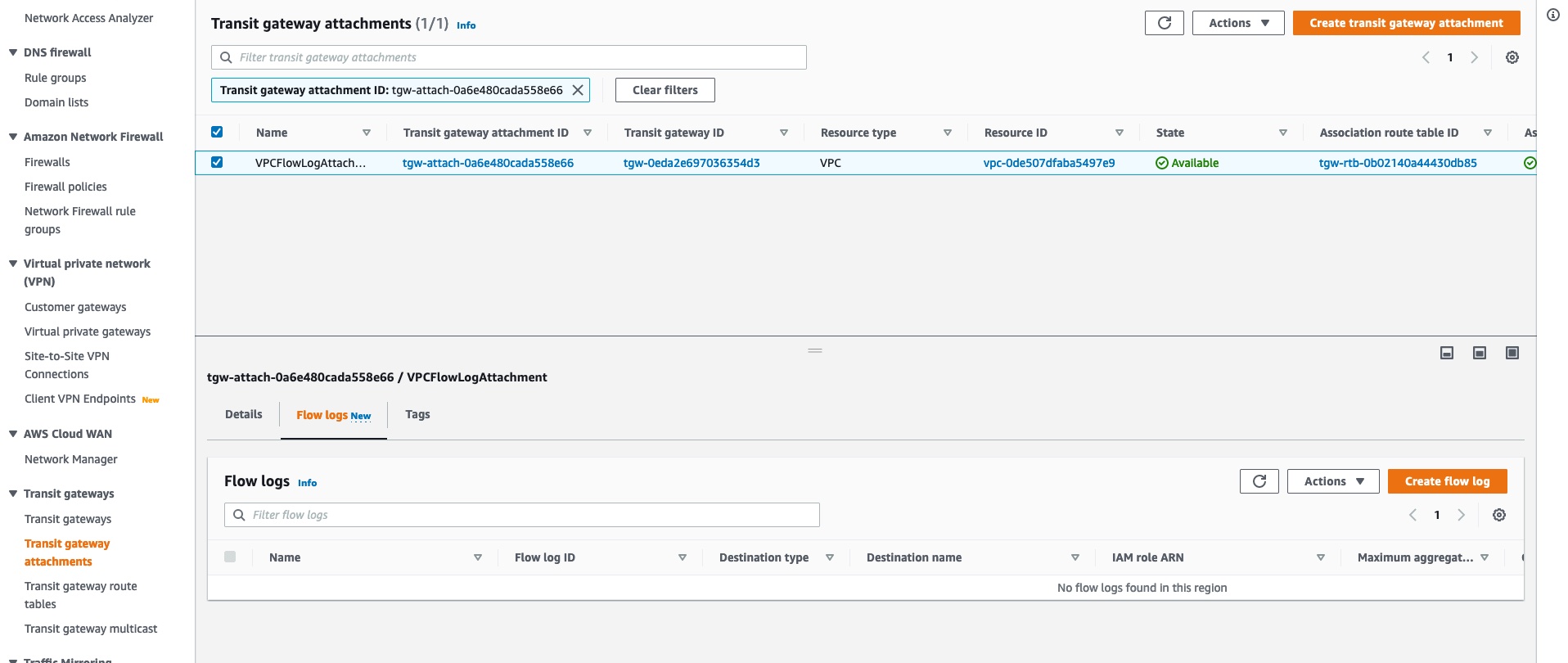Open vpc-0de507dfaba5497e9 resource link

click(x=1049, y=163)
